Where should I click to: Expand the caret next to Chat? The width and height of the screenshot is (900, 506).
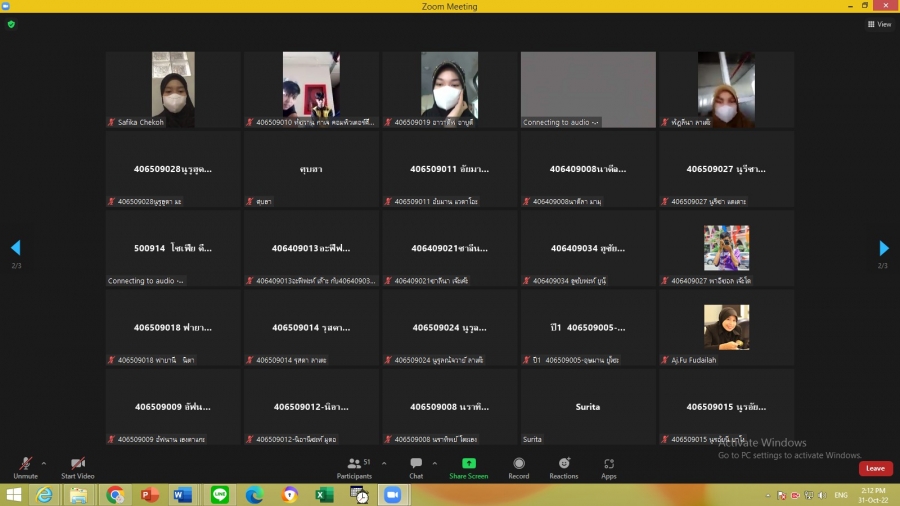[434, 463]
